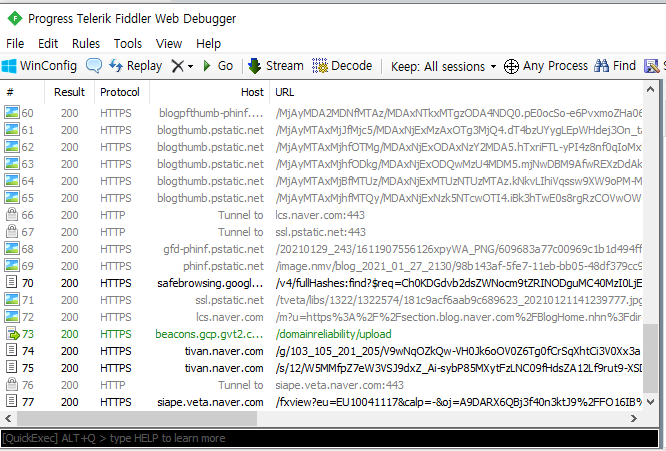Click horizontal scroll left arrow
The width and height of the screenshot is (666, 451).
pyautogui.click(x=8, y=418)
